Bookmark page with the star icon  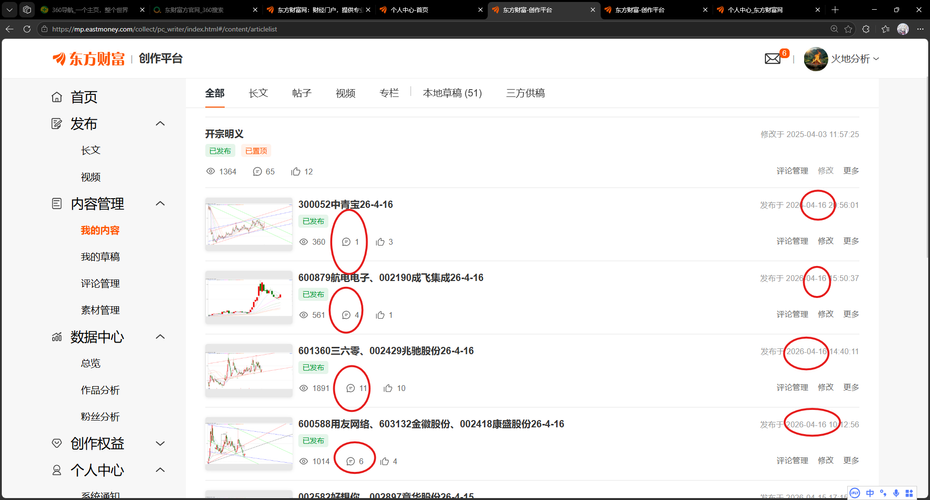(848, 28)
